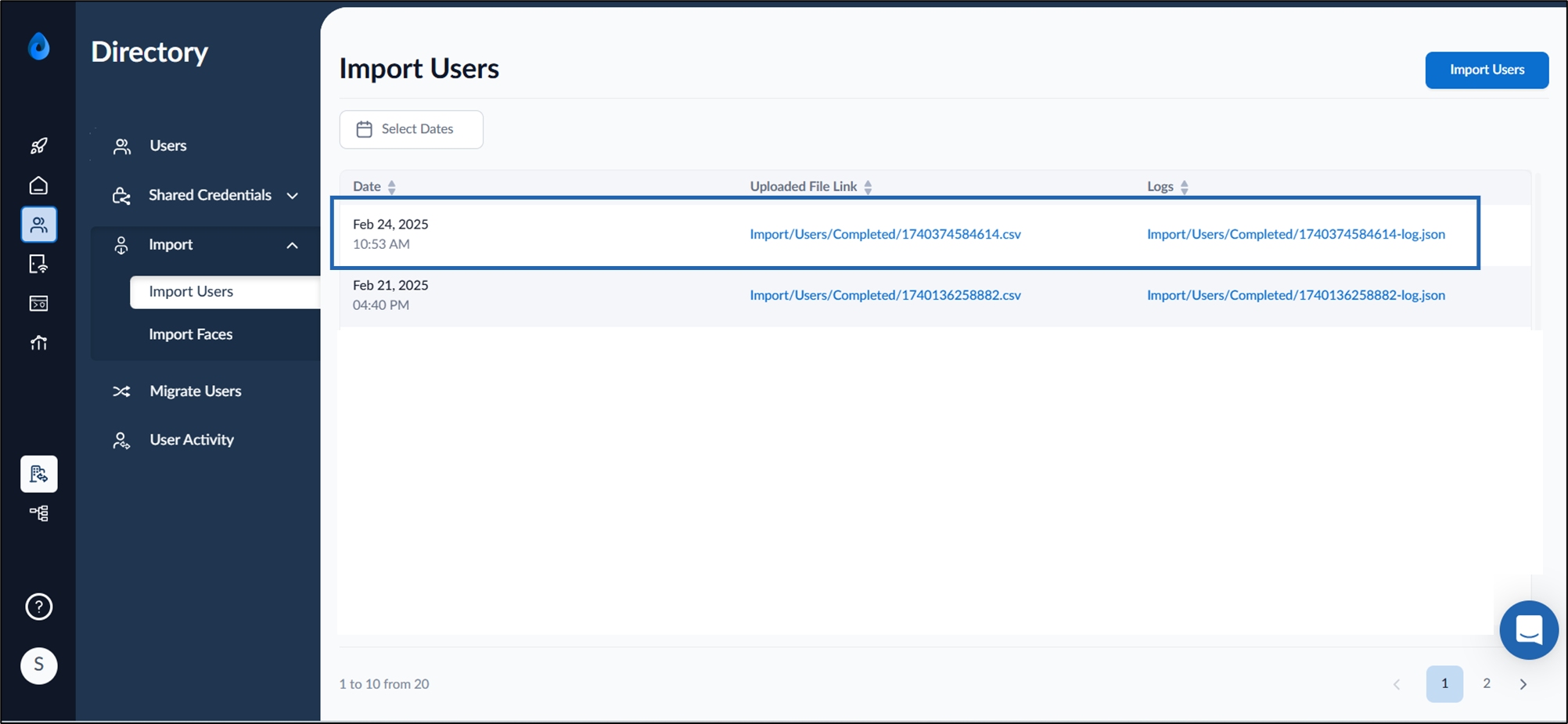Image resolution: width=1568 pixels, height=724 pixels.
Task: Click the Import menu person icon
Action: tap(121, 245)
